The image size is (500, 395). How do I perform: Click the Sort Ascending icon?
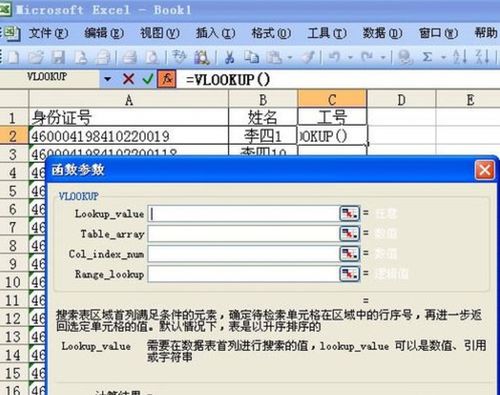coord(460,57)
